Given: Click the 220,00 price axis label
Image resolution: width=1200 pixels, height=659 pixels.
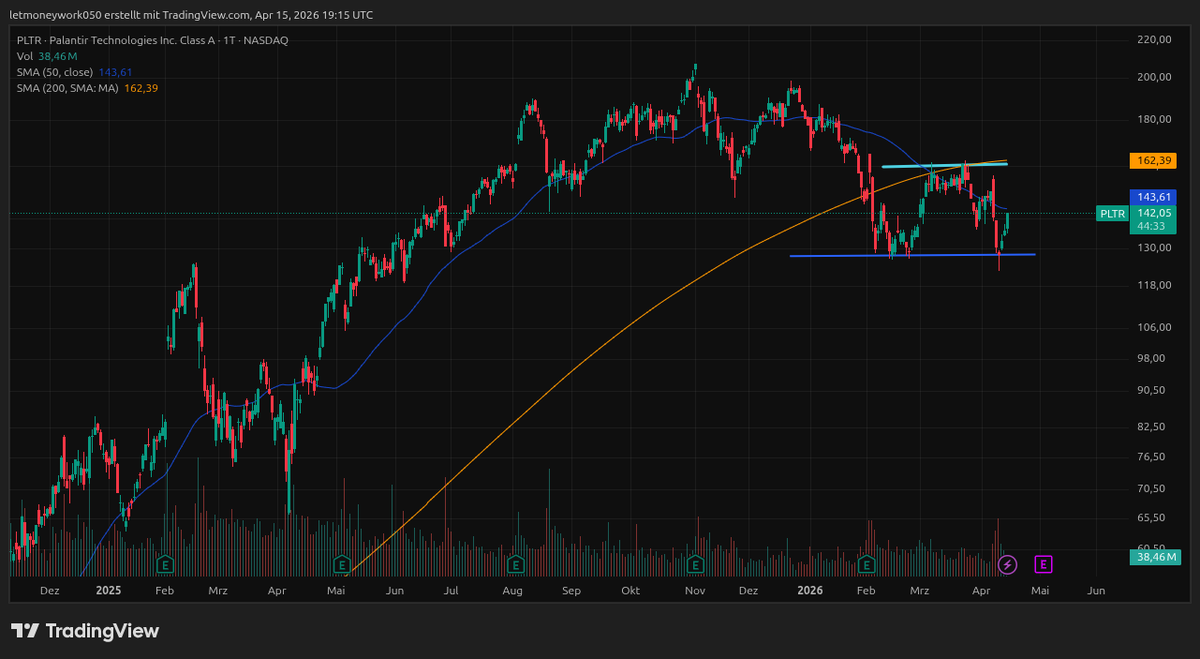Looking at the screenshot, I should [1153, 40].
